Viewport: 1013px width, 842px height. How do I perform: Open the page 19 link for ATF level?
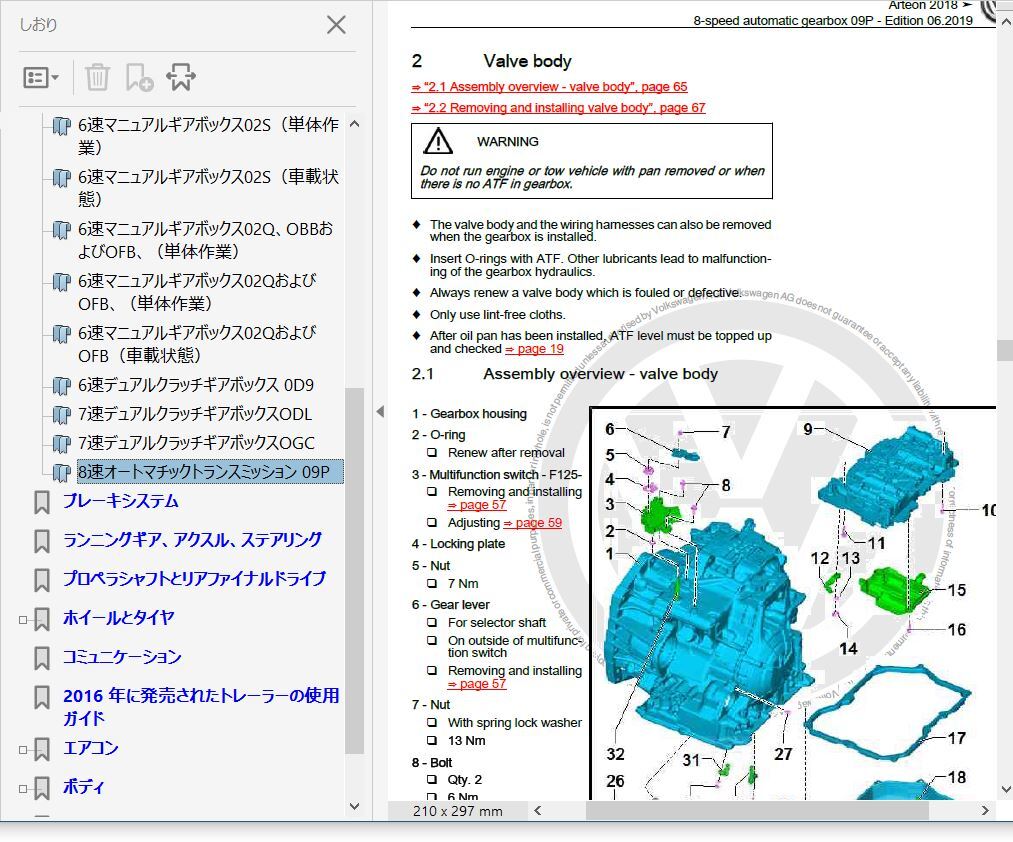click(534, 349)
